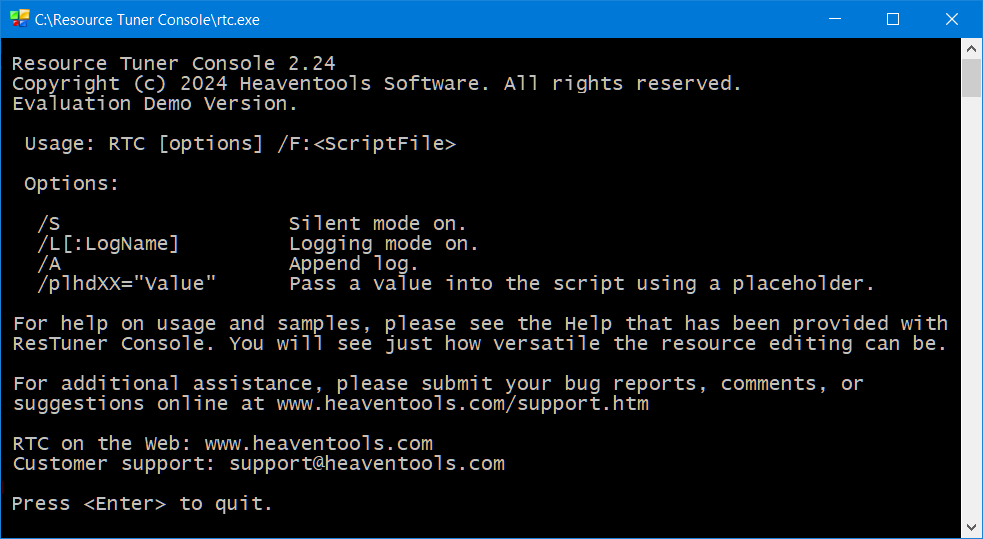
Task: Click the scrollbar up arrow
Action: 971,49
